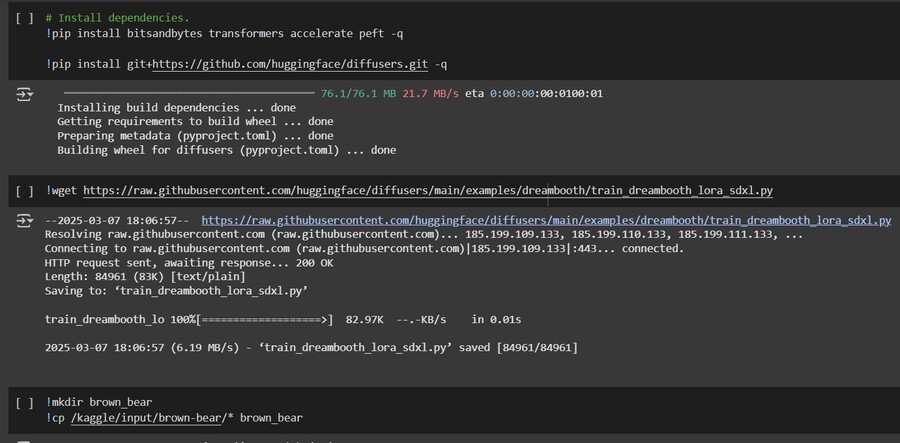Screen dimensions: 900x443
Task: Click the wget 100% progress bar line
Action: pos(283,320)
